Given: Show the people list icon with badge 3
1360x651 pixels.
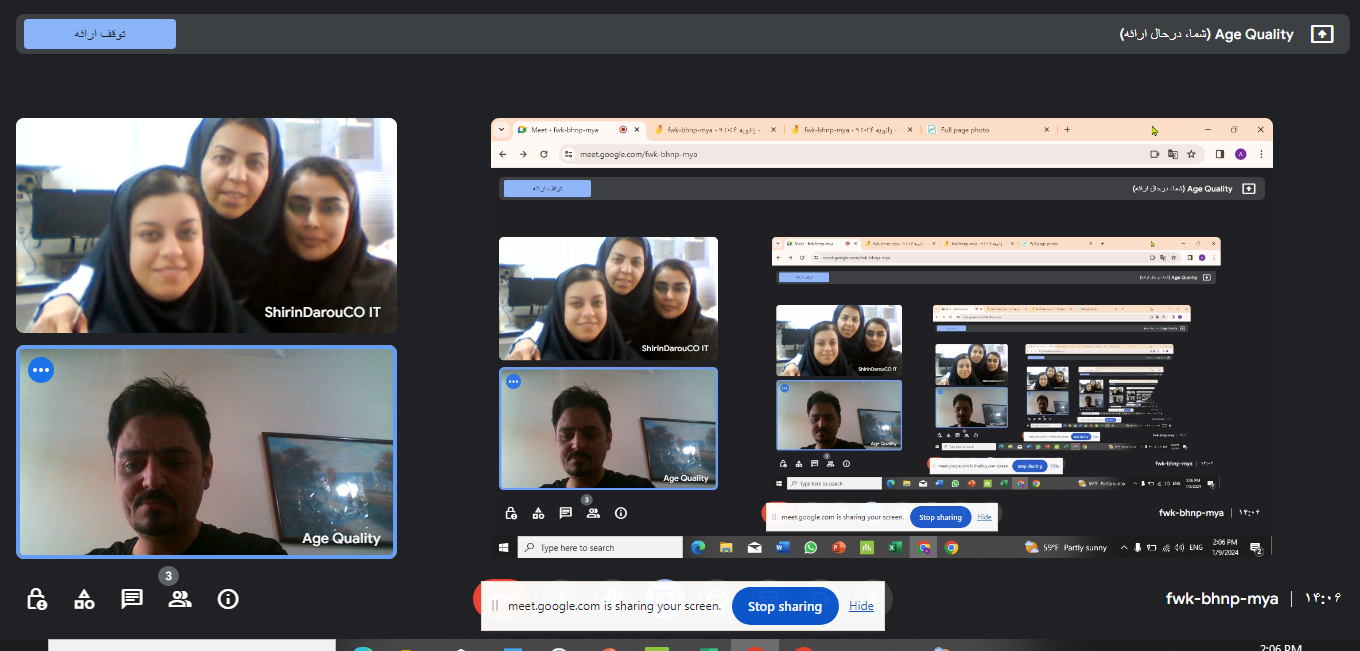Looking at the screenshot, I should point(180,599).
